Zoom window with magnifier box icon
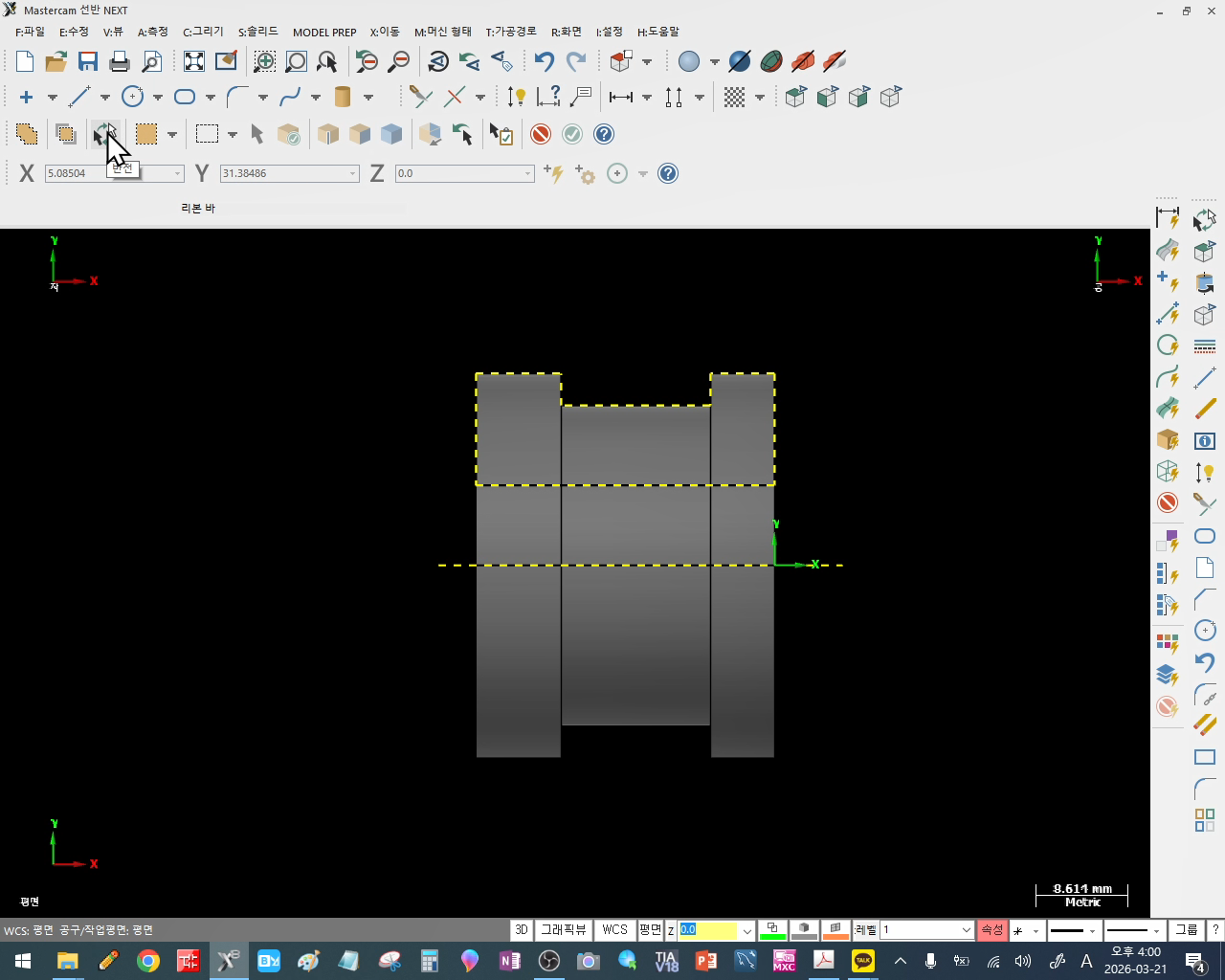The width and height of the screenshot is (1225, 980). [264, 61]
